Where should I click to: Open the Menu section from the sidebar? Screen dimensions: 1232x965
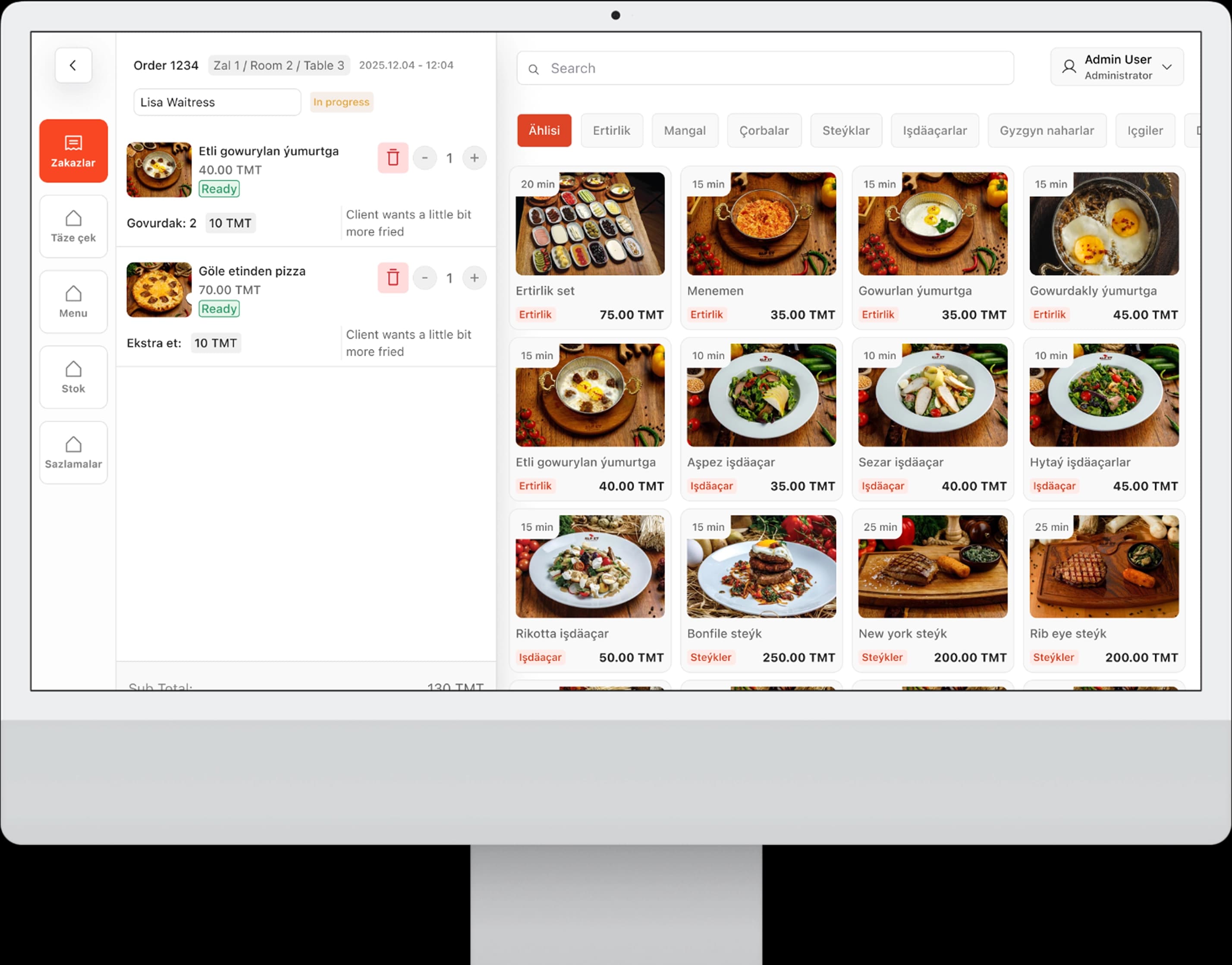[73, 301]
